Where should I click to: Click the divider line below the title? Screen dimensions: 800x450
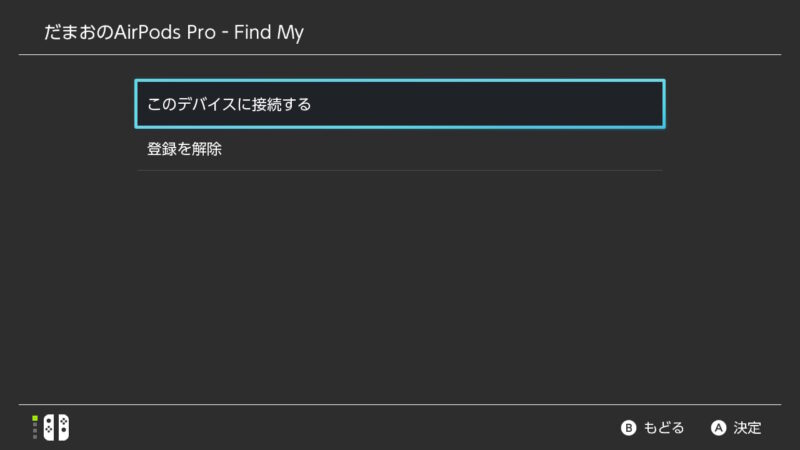click(x=400, y=54)
